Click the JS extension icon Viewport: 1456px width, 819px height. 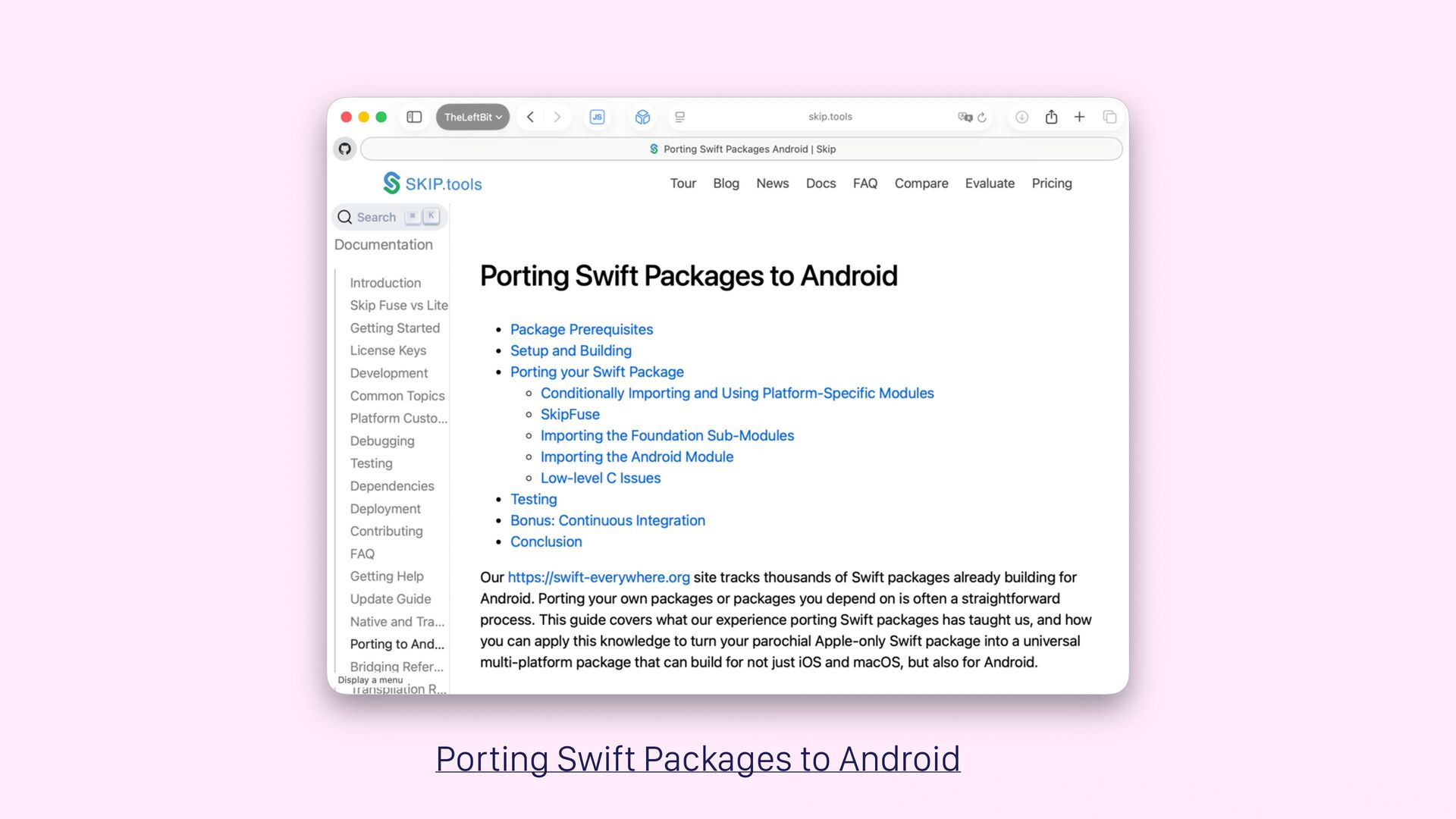tap(598, 117)
